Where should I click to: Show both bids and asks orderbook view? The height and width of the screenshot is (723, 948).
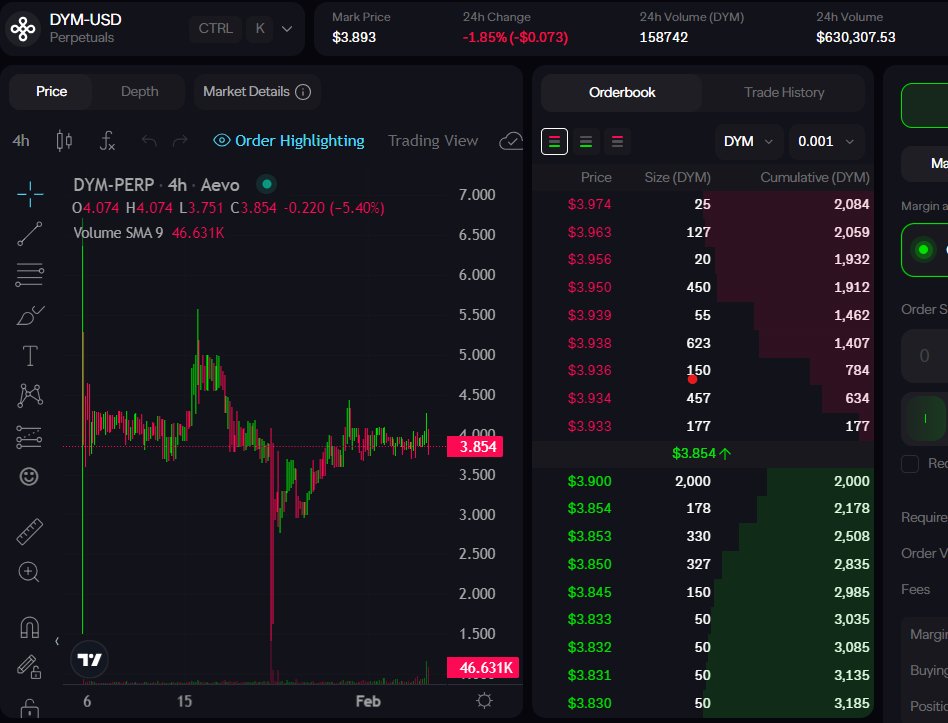point(554,141)
